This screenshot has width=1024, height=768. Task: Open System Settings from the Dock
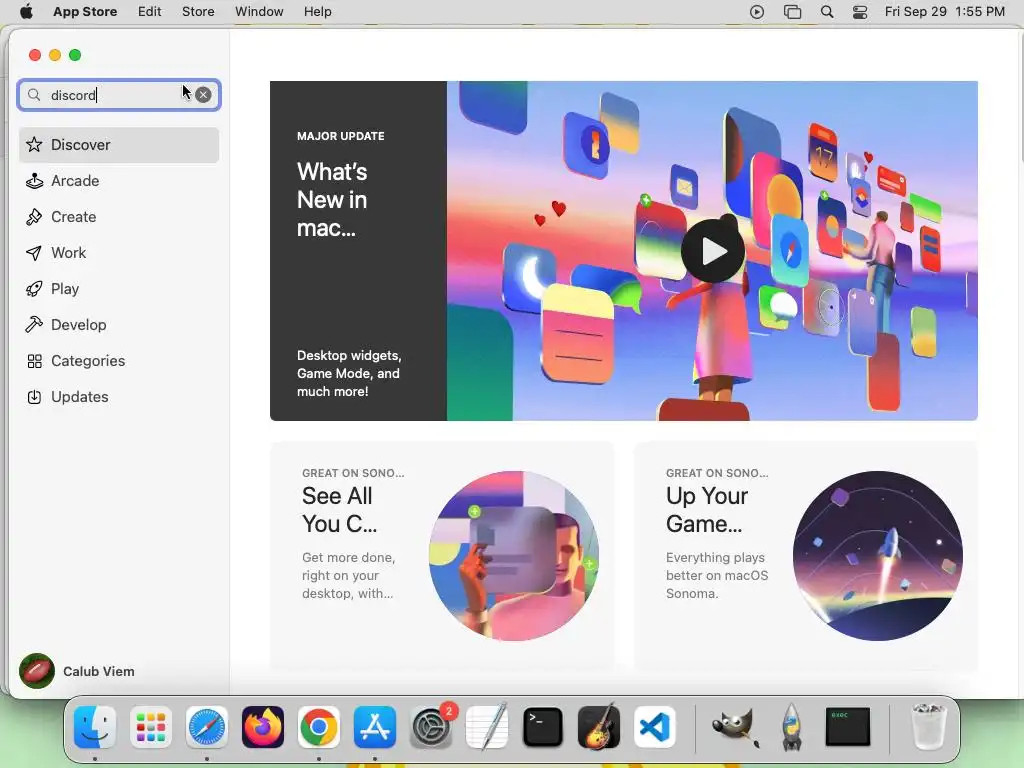click(x=431, y=727)
